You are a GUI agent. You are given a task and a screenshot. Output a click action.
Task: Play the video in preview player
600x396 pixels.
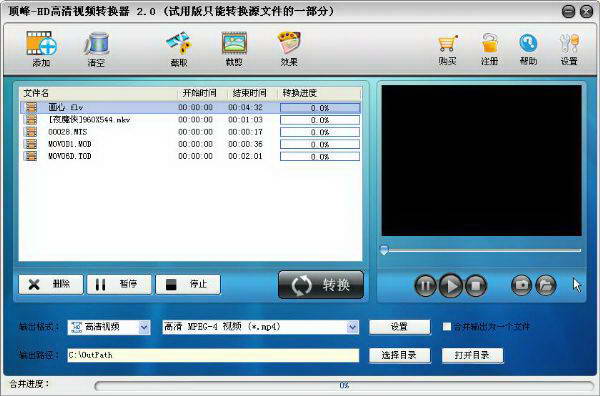[451, 285]
